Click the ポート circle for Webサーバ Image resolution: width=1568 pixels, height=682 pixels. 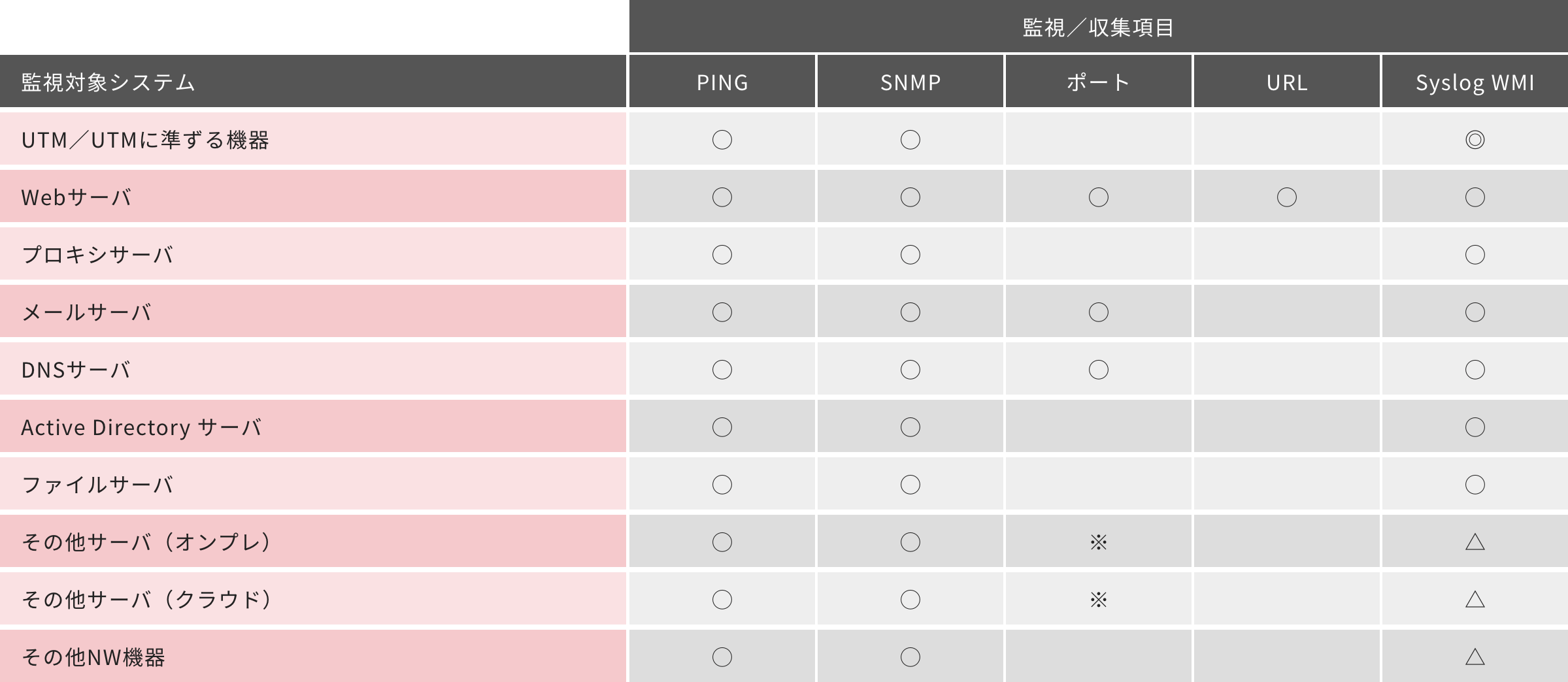coord(1098,197)
